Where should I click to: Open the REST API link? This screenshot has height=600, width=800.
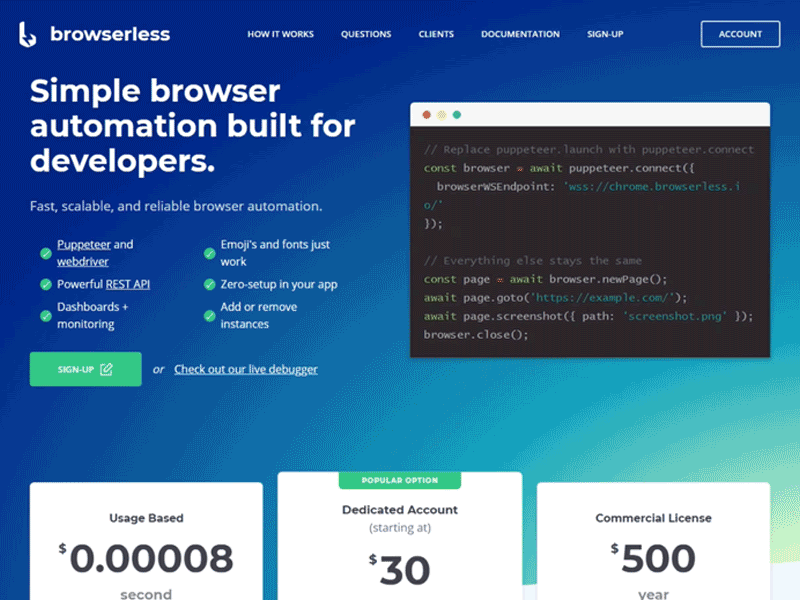pos(128,284)
